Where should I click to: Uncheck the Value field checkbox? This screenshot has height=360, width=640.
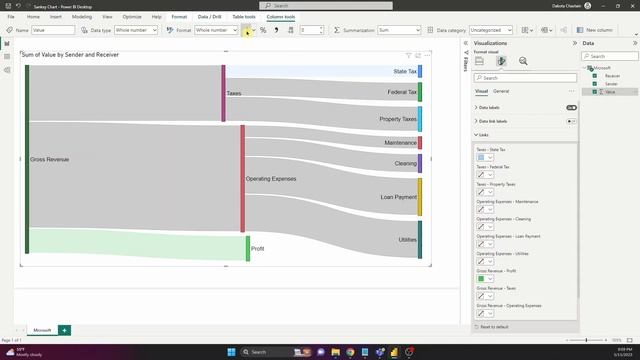[x=595, y=92]
